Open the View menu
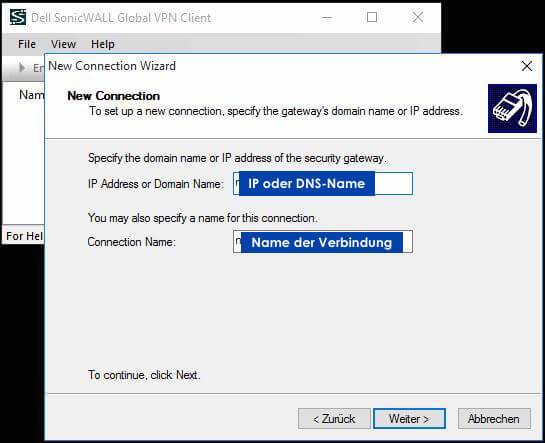The image size is (545, 443). pos(63,44)
